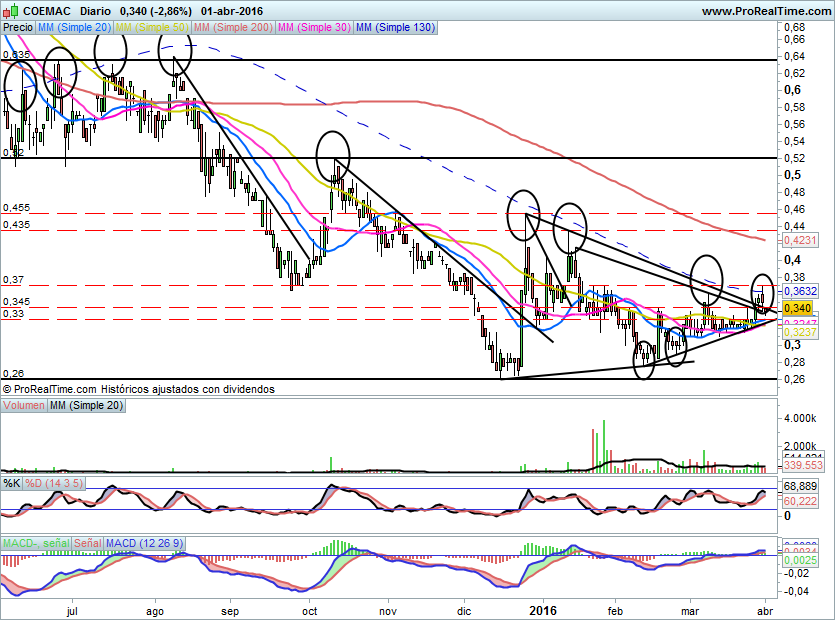Screen dimensions: 835x620
Task: Select the MM (Simple 50) label
Action: (152, 27)
